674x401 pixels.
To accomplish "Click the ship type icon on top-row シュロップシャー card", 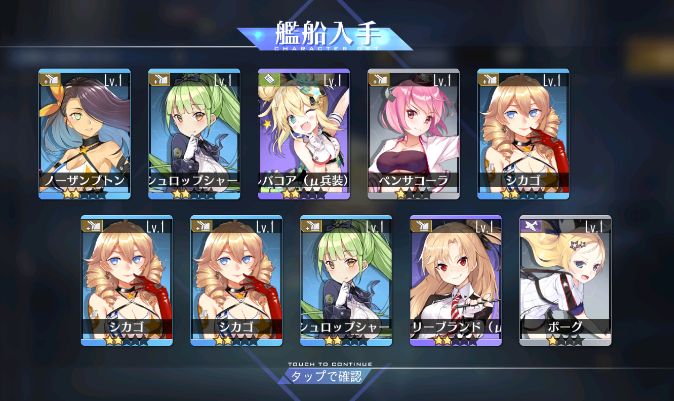I will pos(159,80).
